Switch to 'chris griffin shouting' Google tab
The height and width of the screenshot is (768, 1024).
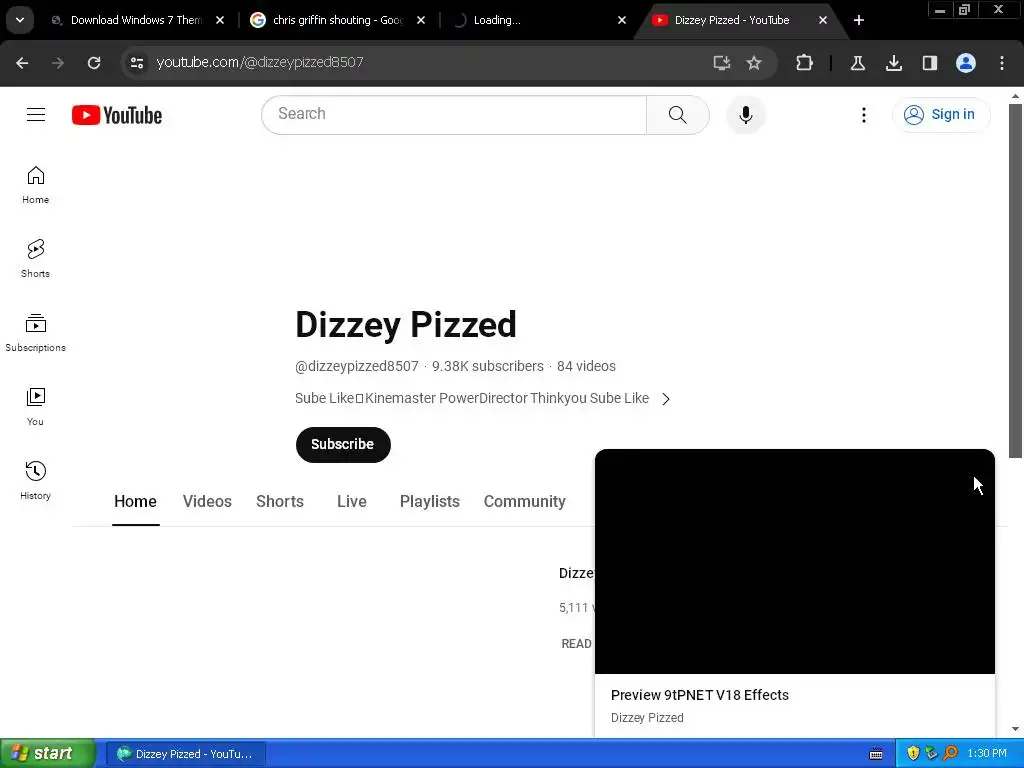[338, 20]
